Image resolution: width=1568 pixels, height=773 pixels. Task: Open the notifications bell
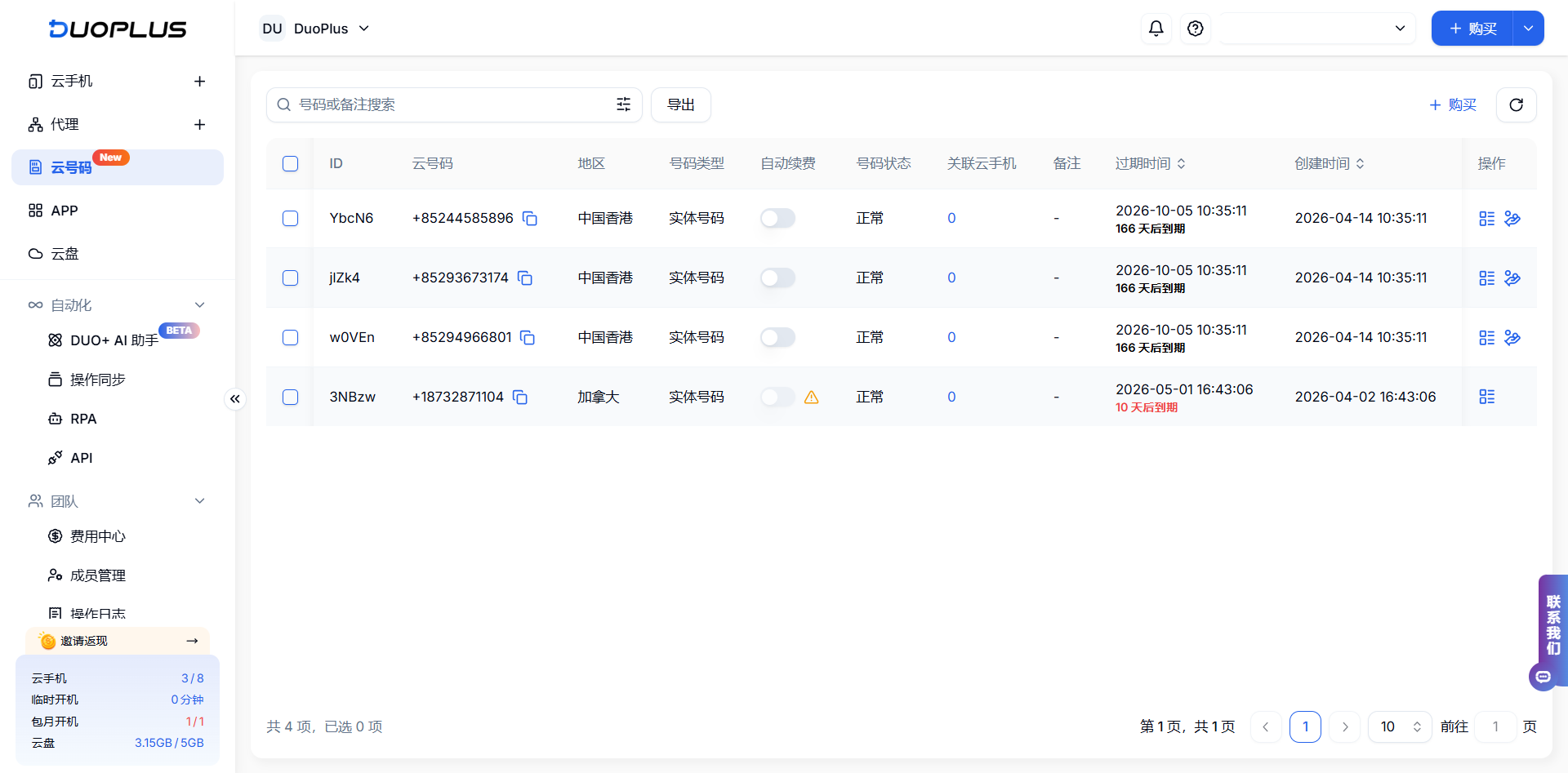pos(1156,29)
